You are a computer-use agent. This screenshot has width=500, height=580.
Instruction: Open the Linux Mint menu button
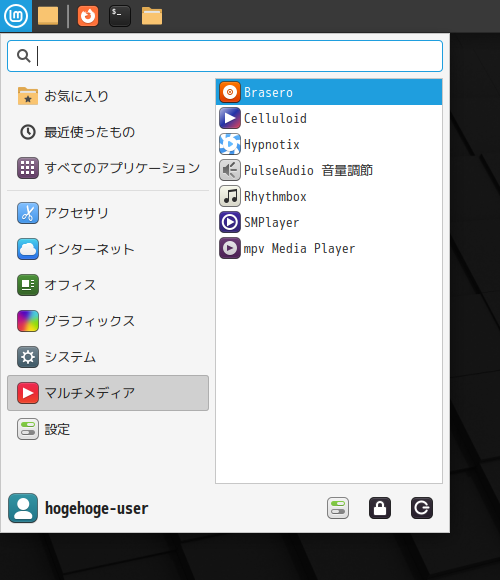16,16
